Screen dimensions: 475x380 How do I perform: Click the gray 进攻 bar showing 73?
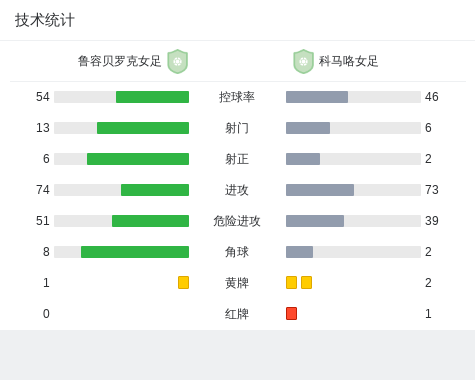point(320,190)
